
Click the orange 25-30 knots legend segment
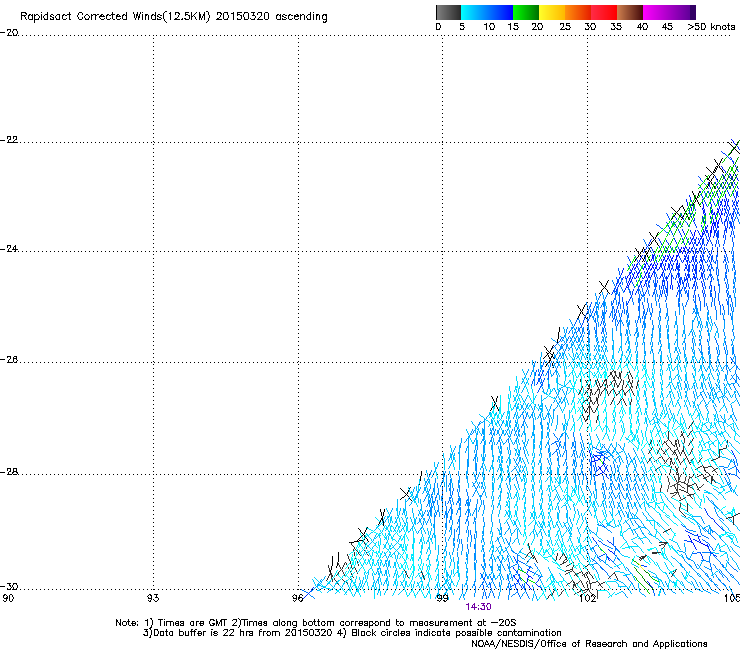[578, 12]
